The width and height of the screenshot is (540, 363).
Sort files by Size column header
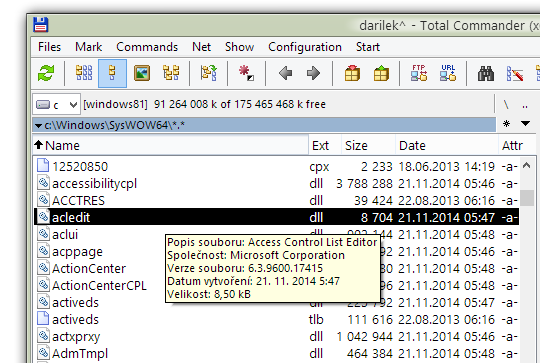click(368, 145)
